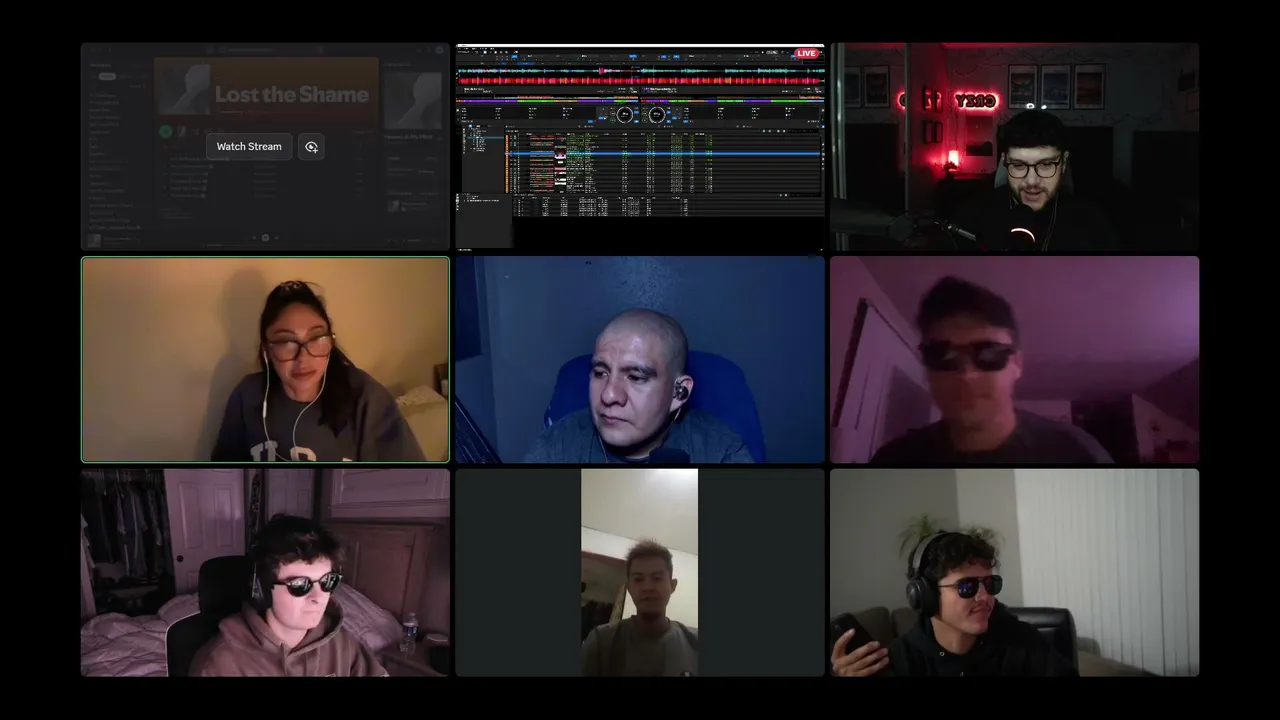
Task: Select the tile of person holding a phone
Action: pyautogui.click(x=1014, y=573)
